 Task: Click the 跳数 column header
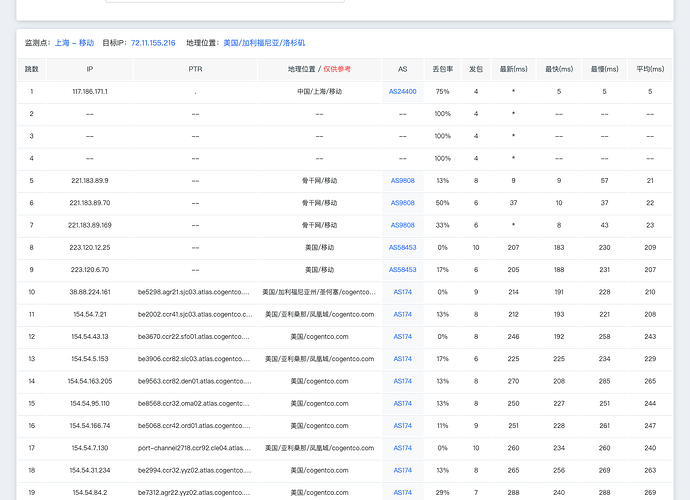[x=32, y=69]
